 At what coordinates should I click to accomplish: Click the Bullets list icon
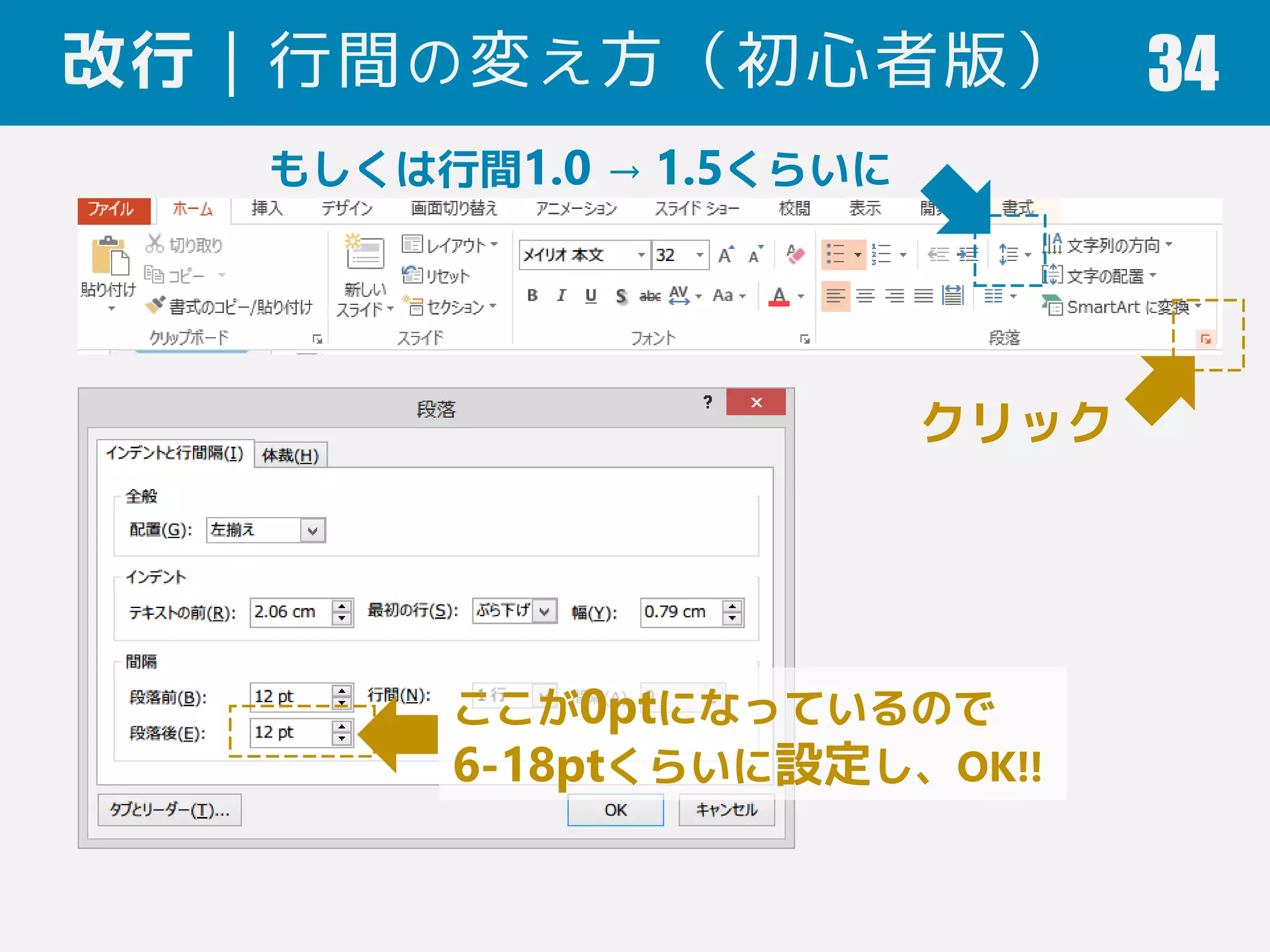coord(835,254)
